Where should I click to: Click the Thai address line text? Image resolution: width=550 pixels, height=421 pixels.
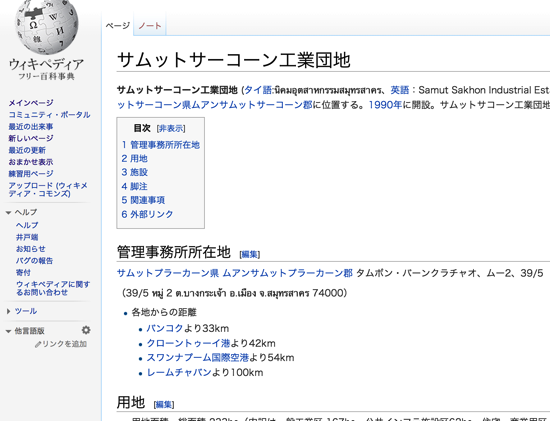[234, 293]
